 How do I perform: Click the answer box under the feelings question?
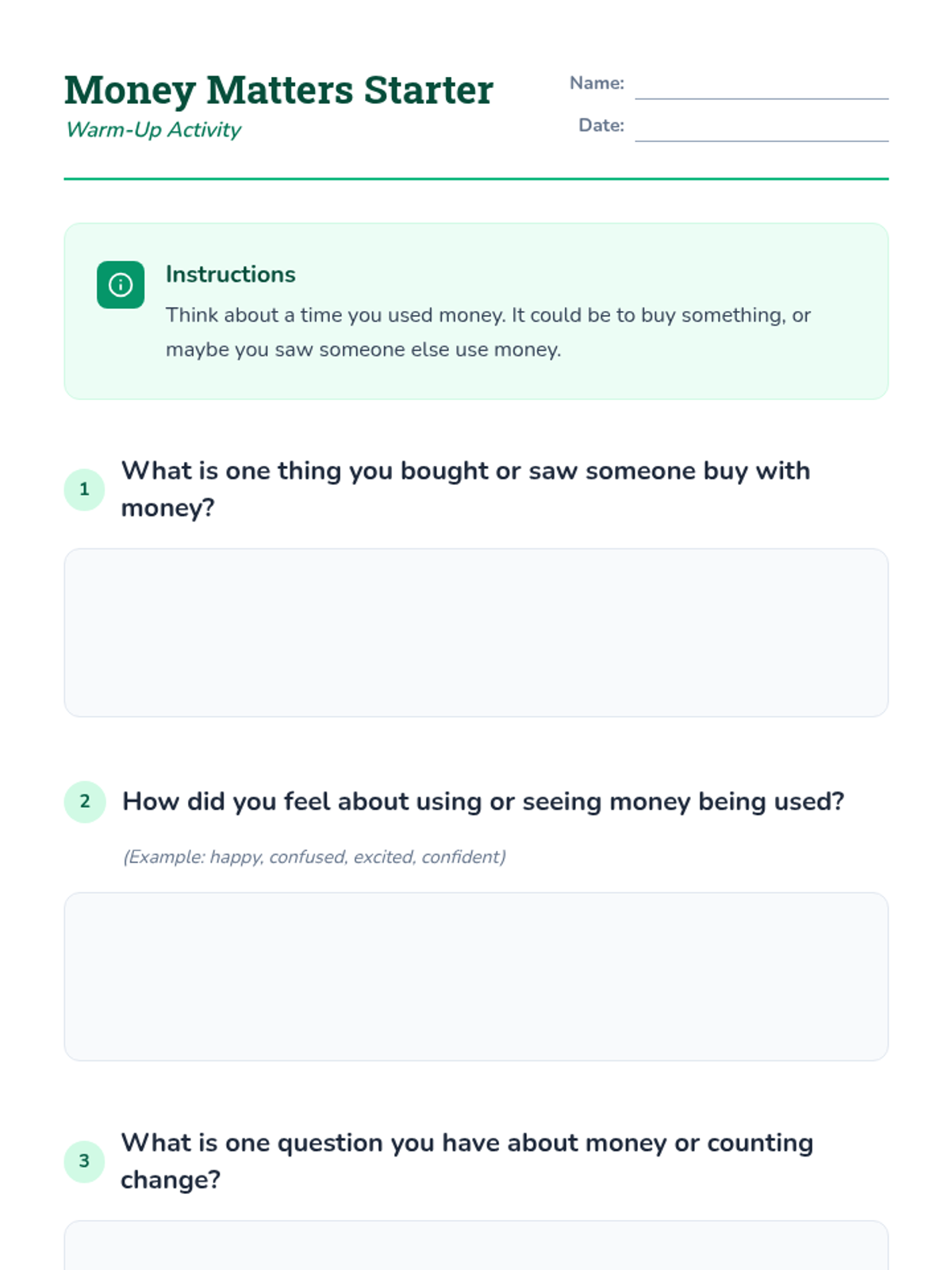476,976
